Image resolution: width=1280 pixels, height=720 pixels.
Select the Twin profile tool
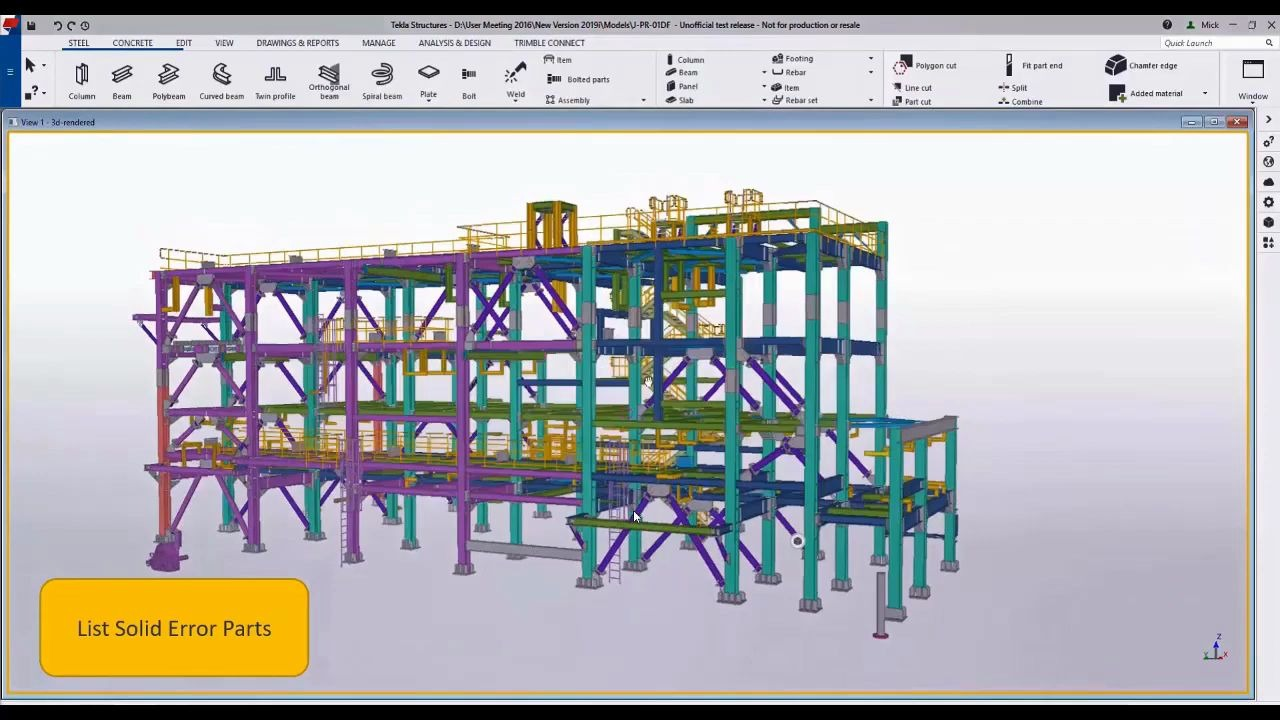pyautogui.click(x=275, y=81)
